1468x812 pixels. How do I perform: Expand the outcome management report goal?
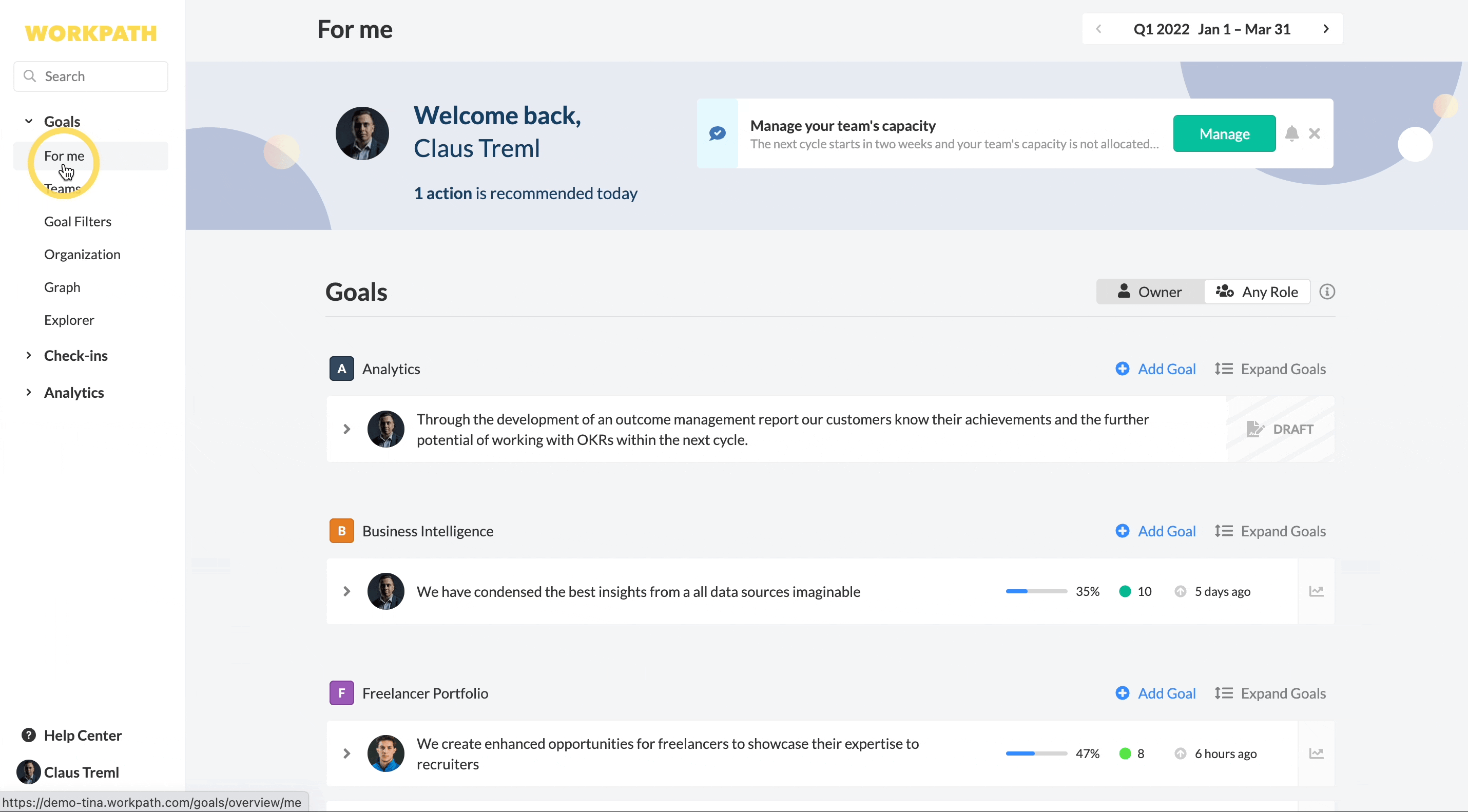coord(346,429)
